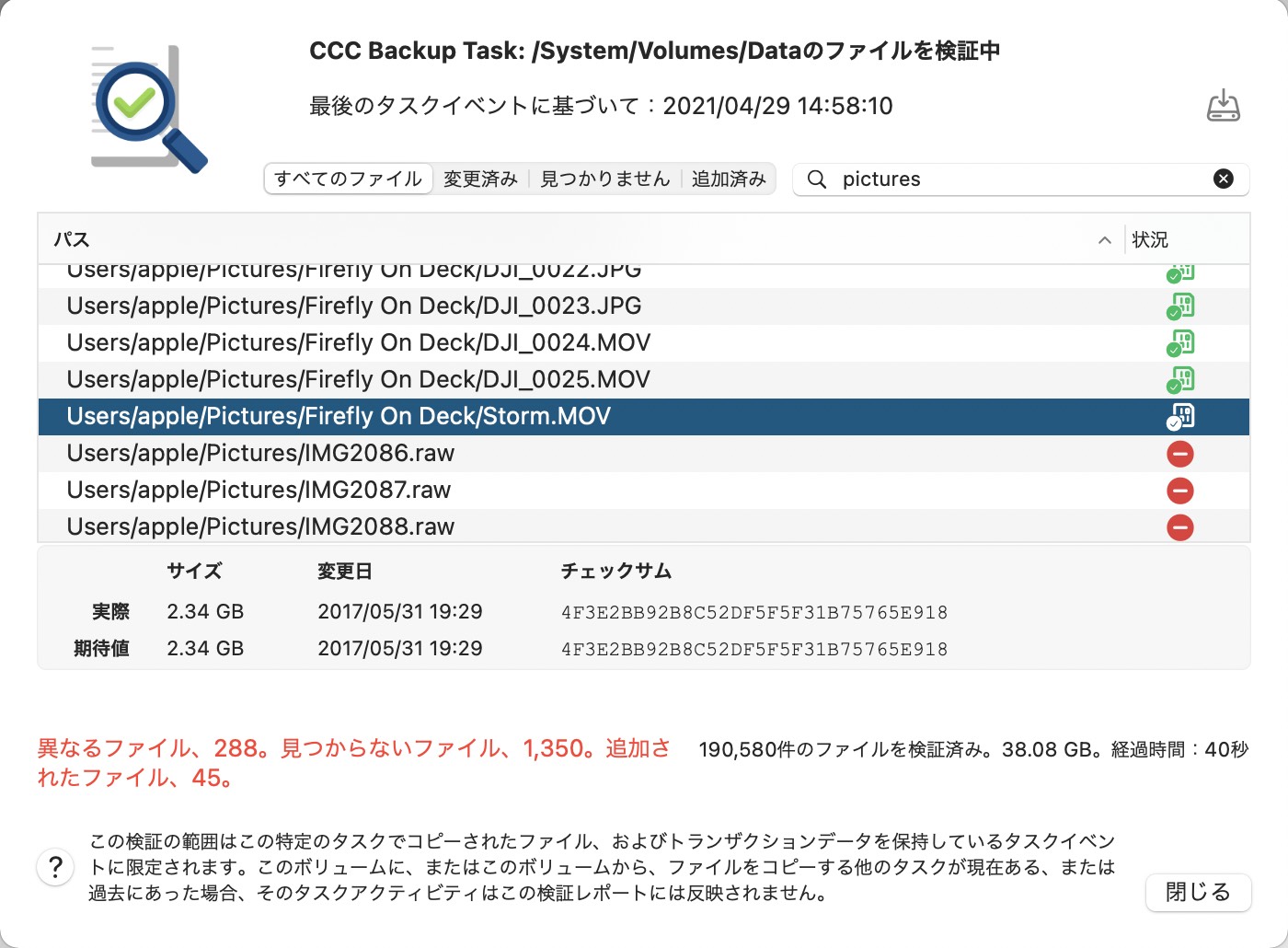The width and height of the screenshot is (1288, 948).
Task: Switch to the 追加済み filter tab
Action: tap(729, 179)
